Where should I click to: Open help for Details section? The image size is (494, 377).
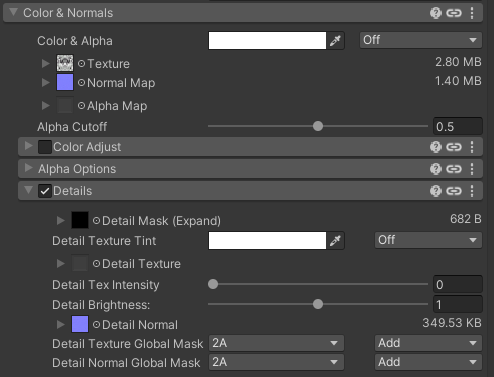point(436,191)
